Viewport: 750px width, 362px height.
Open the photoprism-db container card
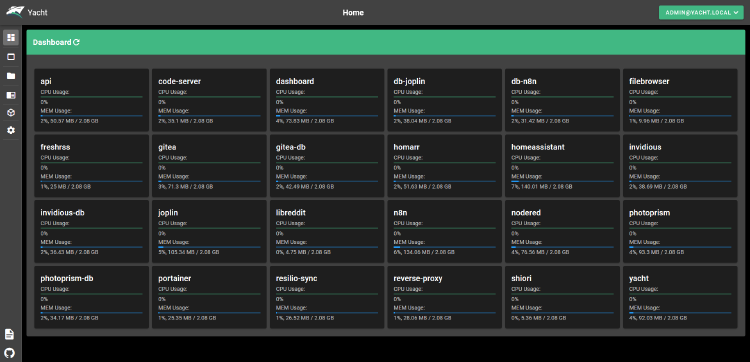pyautogui.click(x=91, y=297)
